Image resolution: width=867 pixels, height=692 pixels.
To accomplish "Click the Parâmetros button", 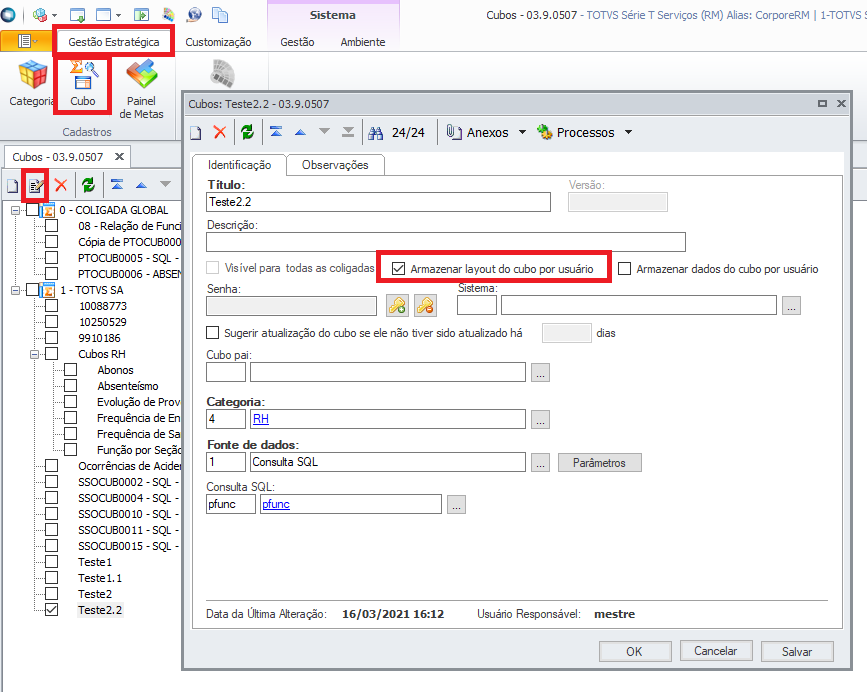I will tap(599, 463).
